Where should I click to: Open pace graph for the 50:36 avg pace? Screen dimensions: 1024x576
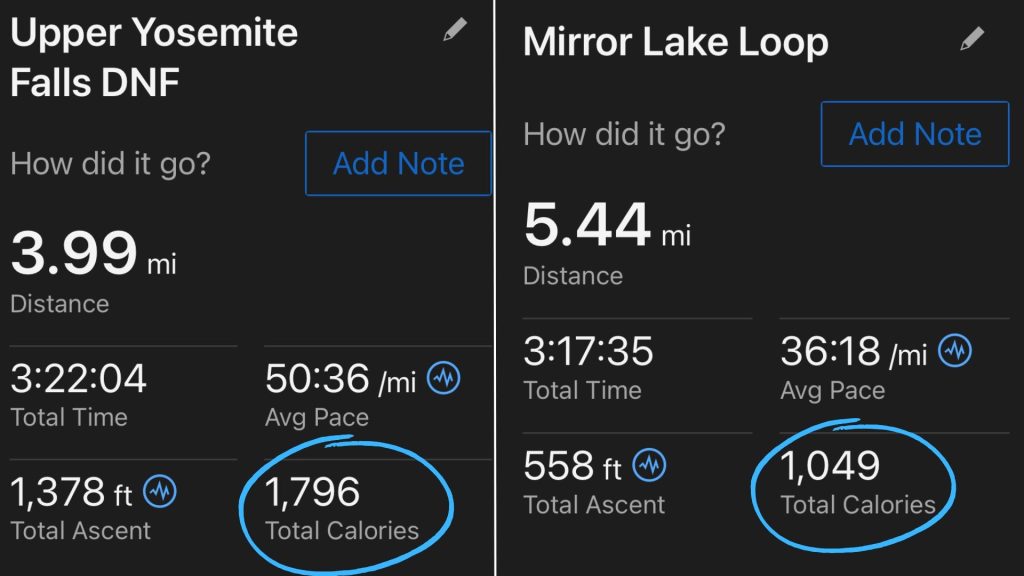click(x=442, y=380)
